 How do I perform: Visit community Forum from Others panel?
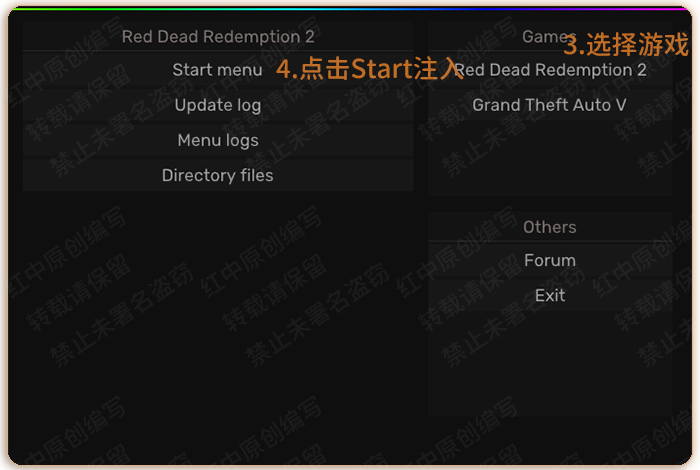pos(550,260)
